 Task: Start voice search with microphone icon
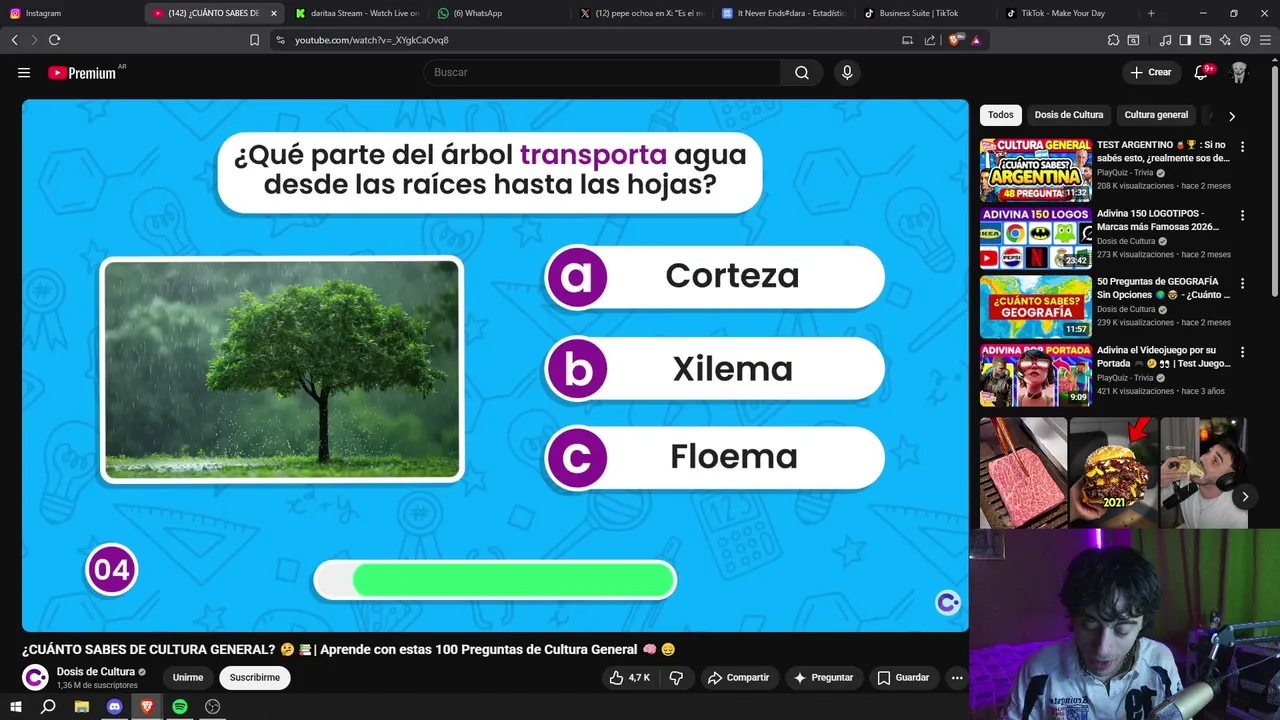(x=847, y=73)
